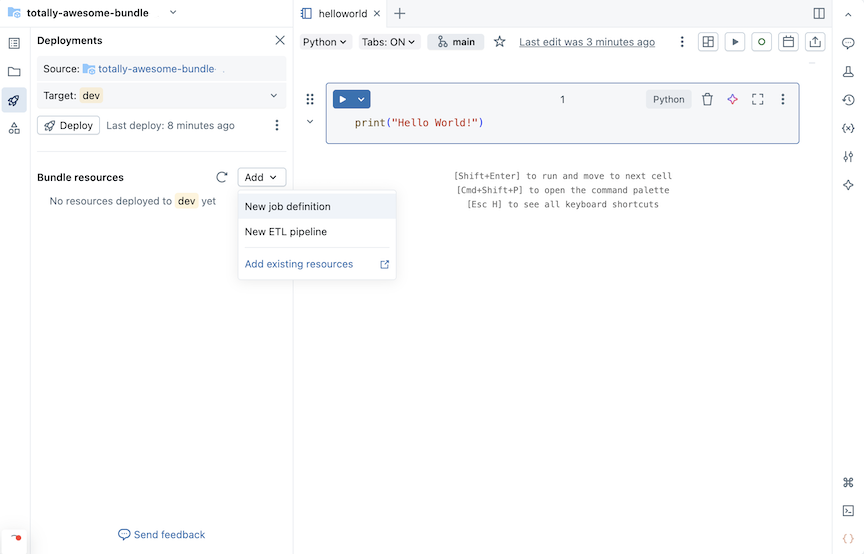Open the comments panel icon

[x=848, y=43]
